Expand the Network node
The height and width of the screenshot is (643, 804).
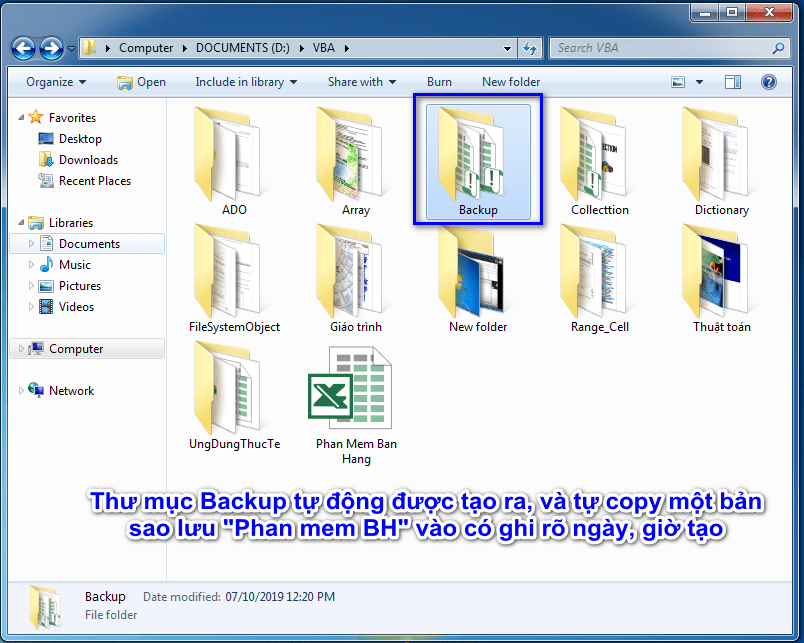pos(21,391)
